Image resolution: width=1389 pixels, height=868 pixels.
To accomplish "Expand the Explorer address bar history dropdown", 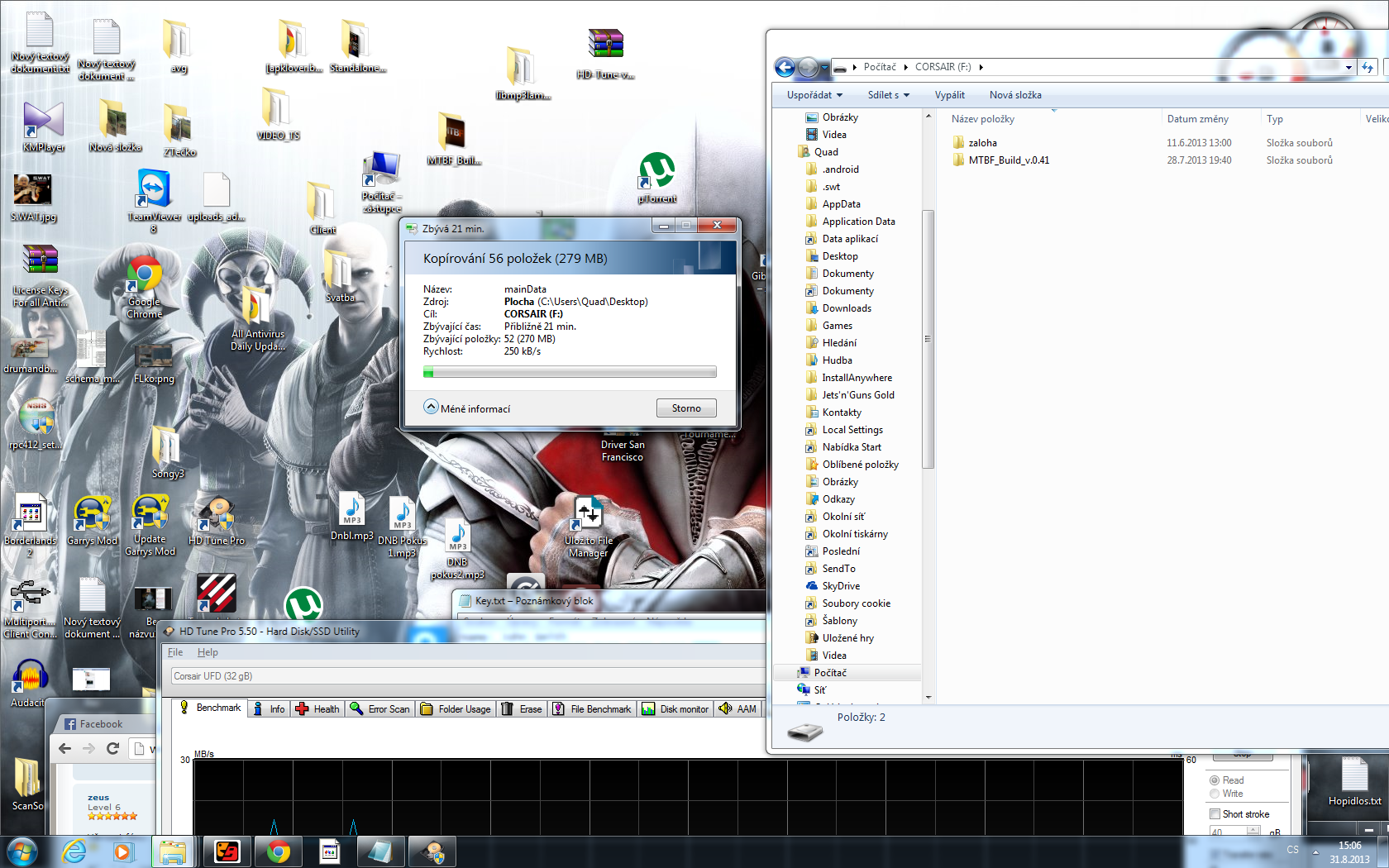I will [1348, 68].
